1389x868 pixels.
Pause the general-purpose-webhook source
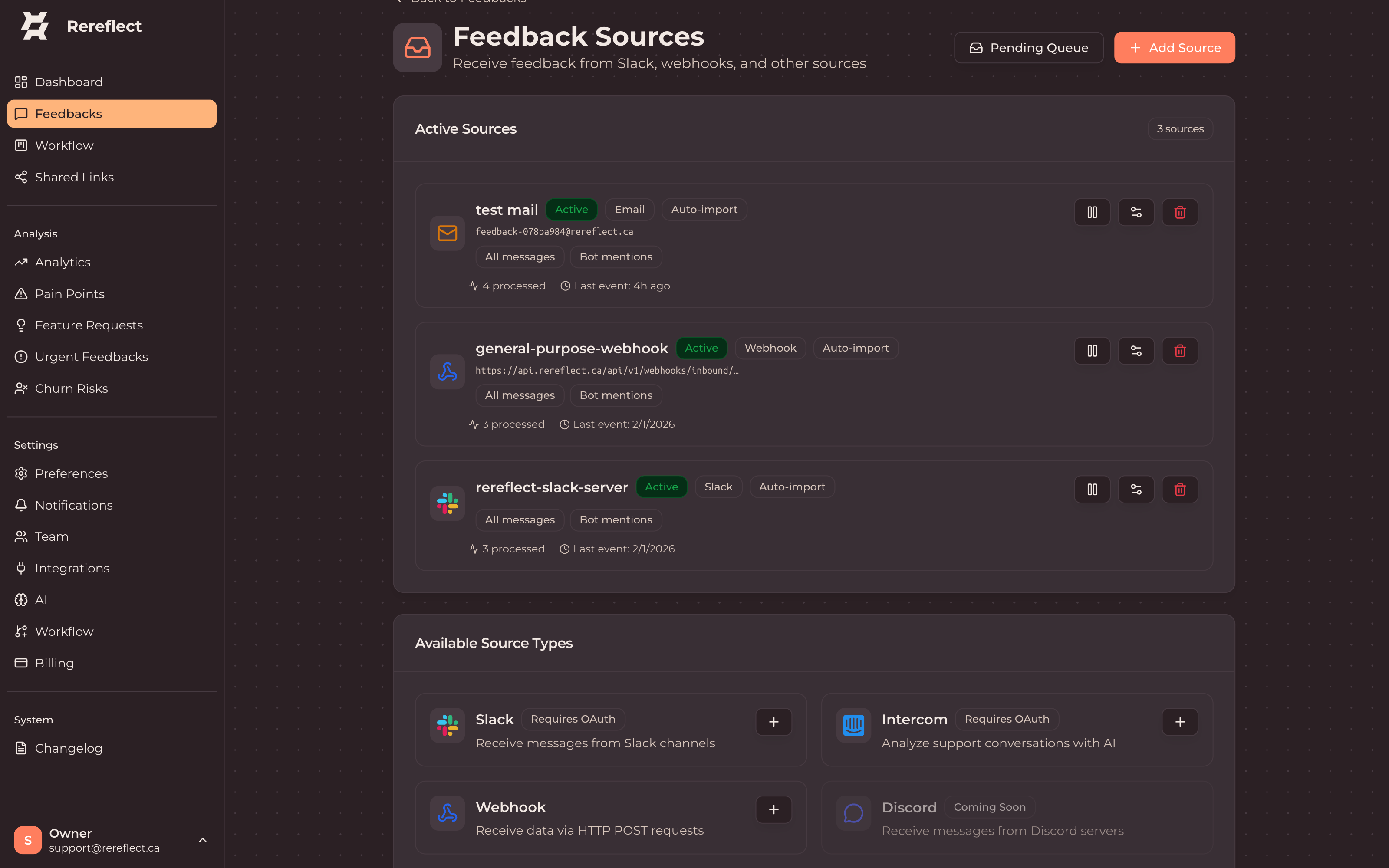point(1092,351)
